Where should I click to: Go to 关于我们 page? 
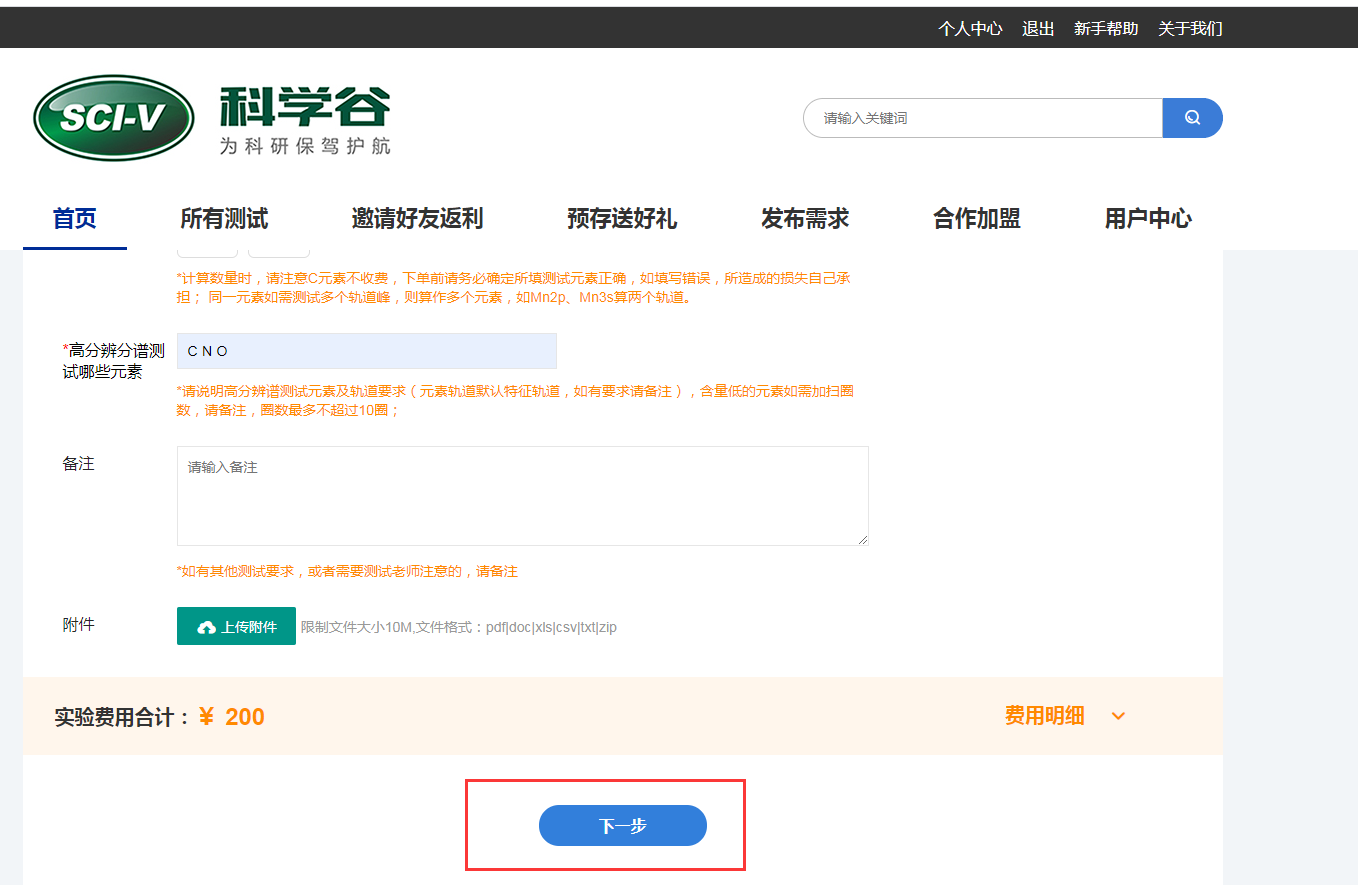click(x=1190, y=29)
